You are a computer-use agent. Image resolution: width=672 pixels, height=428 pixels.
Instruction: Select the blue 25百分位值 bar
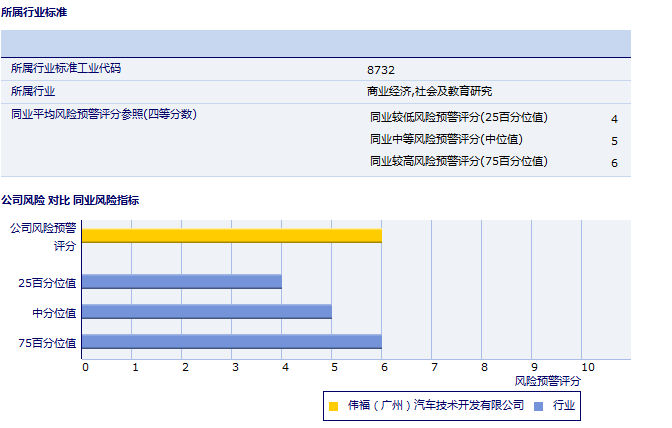181,282
